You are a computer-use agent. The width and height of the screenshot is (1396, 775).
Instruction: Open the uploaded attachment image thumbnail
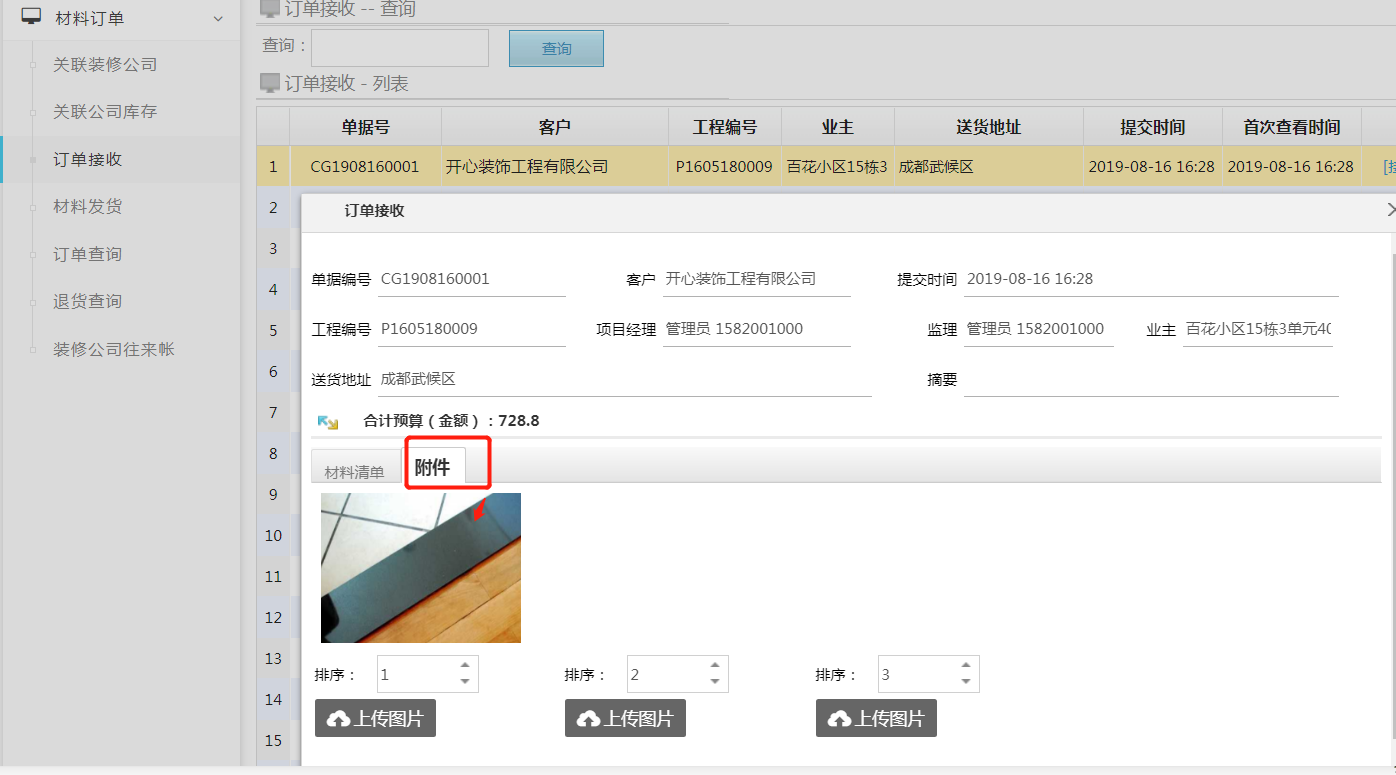420,567
